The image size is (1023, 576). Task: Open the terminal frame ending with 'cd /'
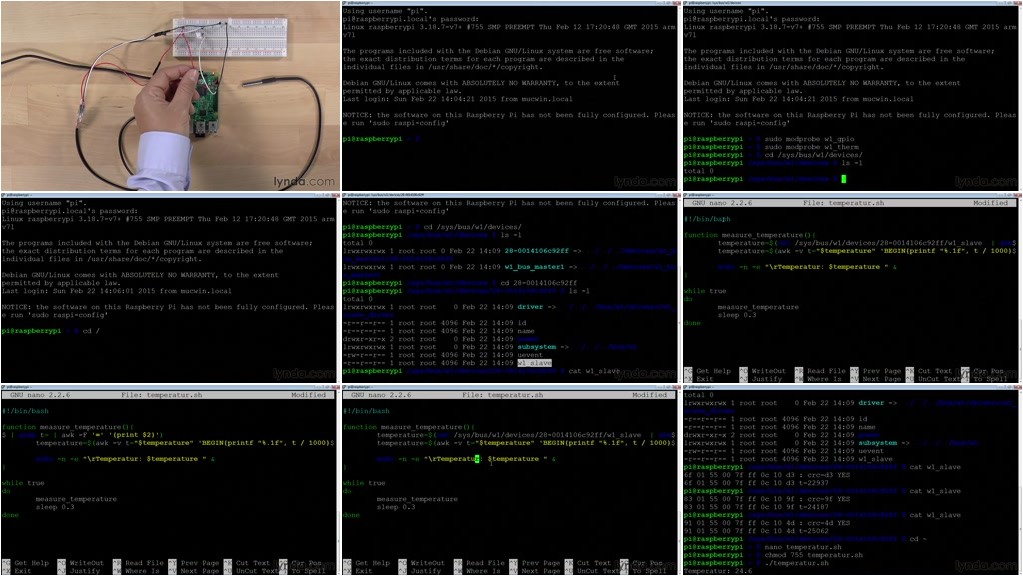[170, 288]
